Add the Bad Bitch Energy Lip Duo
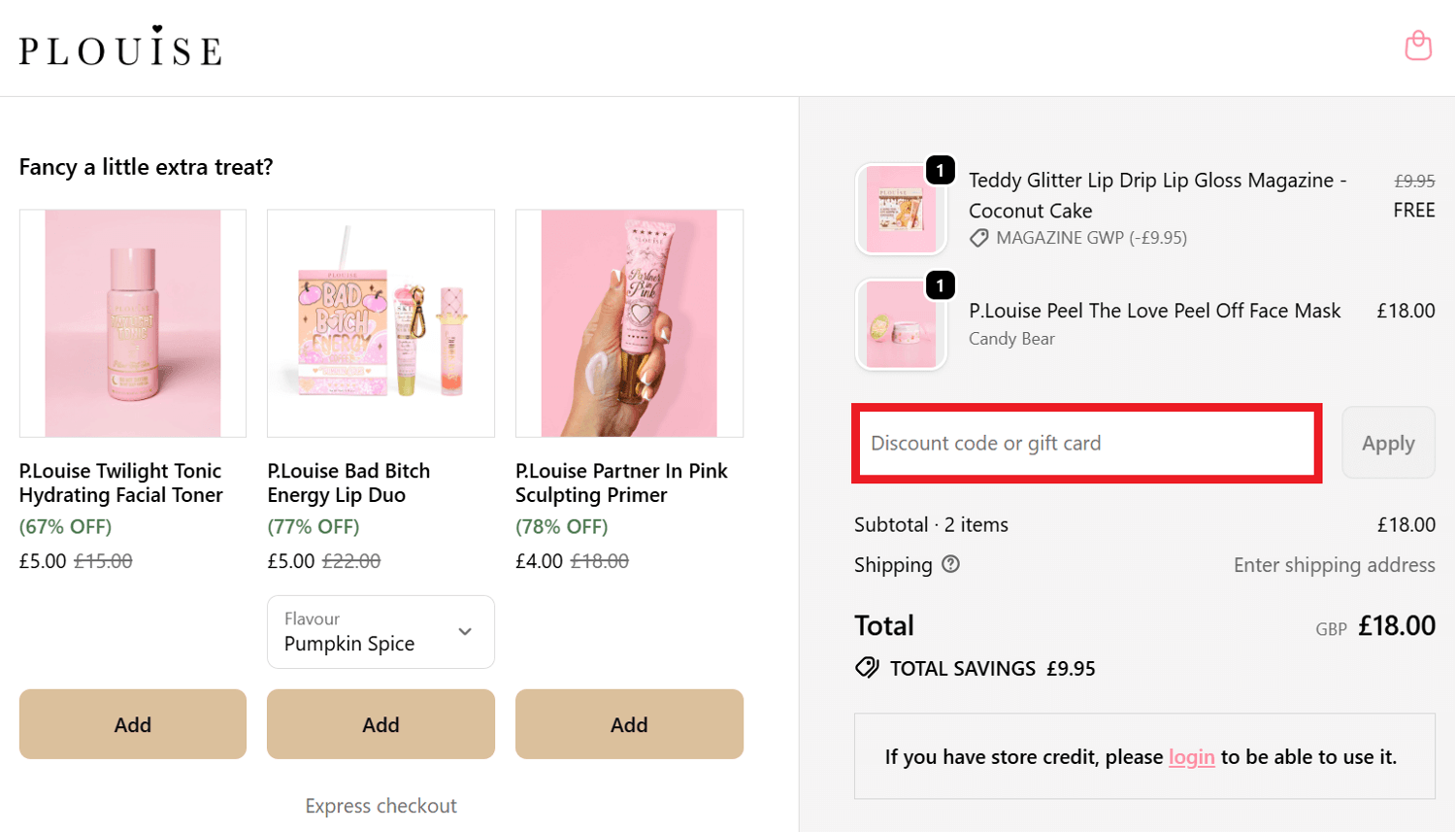This screenshot has width=1456, height=832. coord(380,723)
